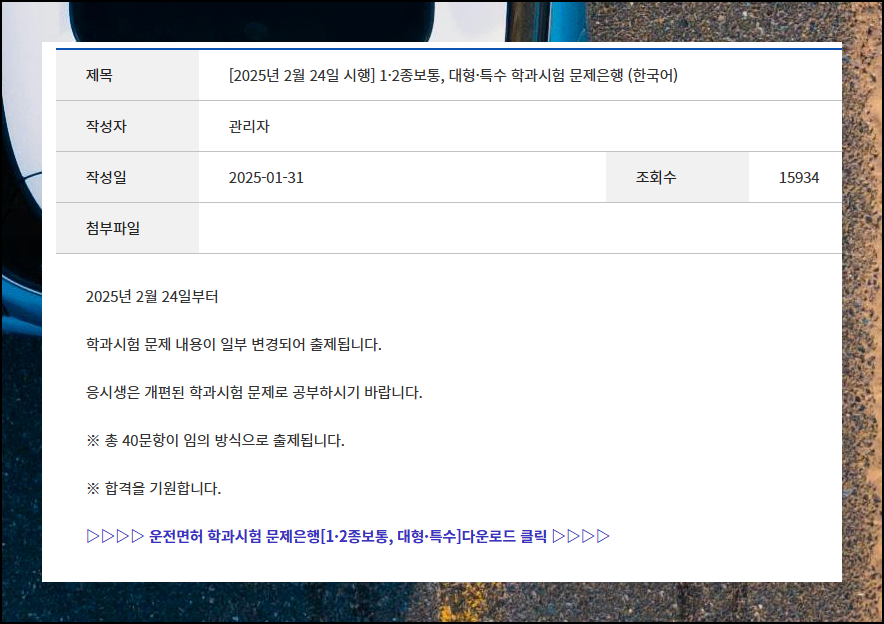The width and height of the screenshot is (884, 624).
Task: Click the 제목 header cell
Action: point(127,75)
